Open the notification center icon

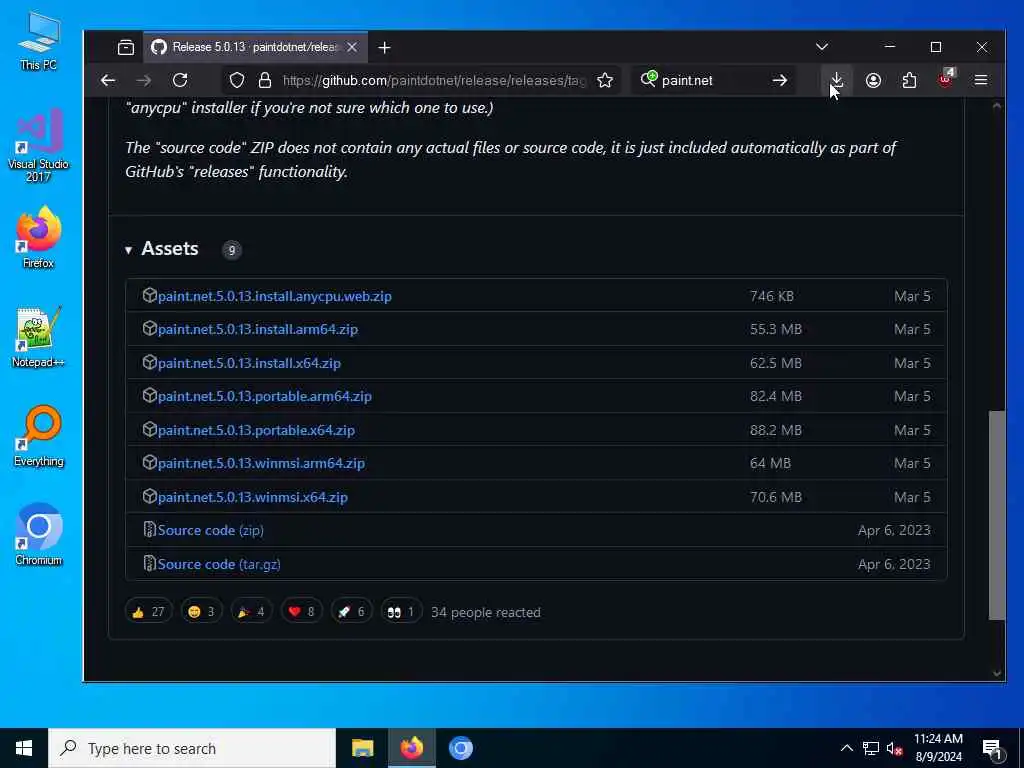pos(992,749)
